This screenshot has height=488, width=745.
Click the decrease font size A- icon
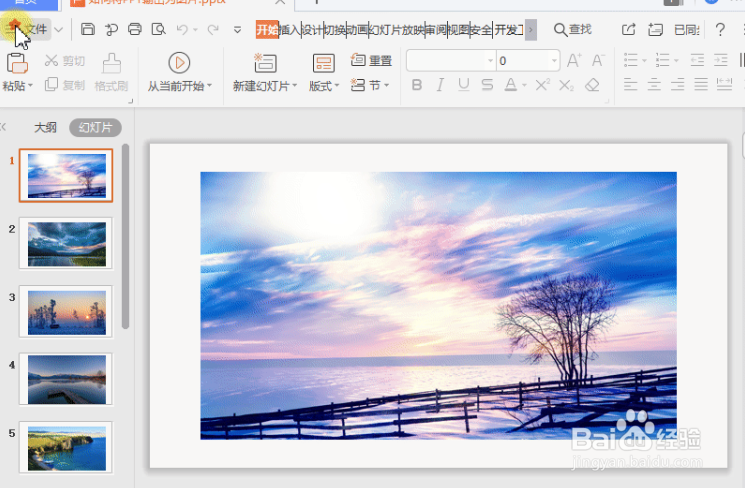coord(598,60)
